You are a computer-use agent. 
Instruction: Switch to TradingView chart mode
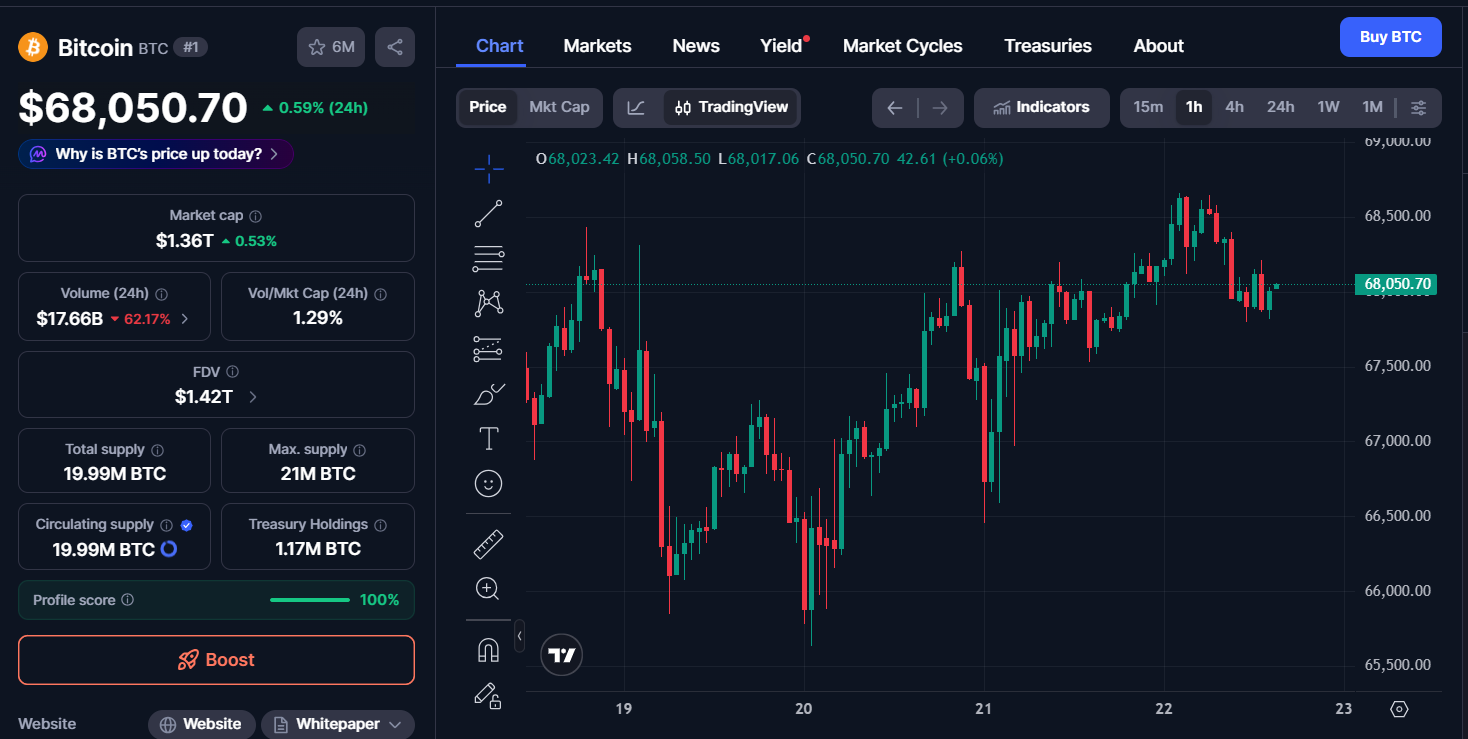[731, 108]
